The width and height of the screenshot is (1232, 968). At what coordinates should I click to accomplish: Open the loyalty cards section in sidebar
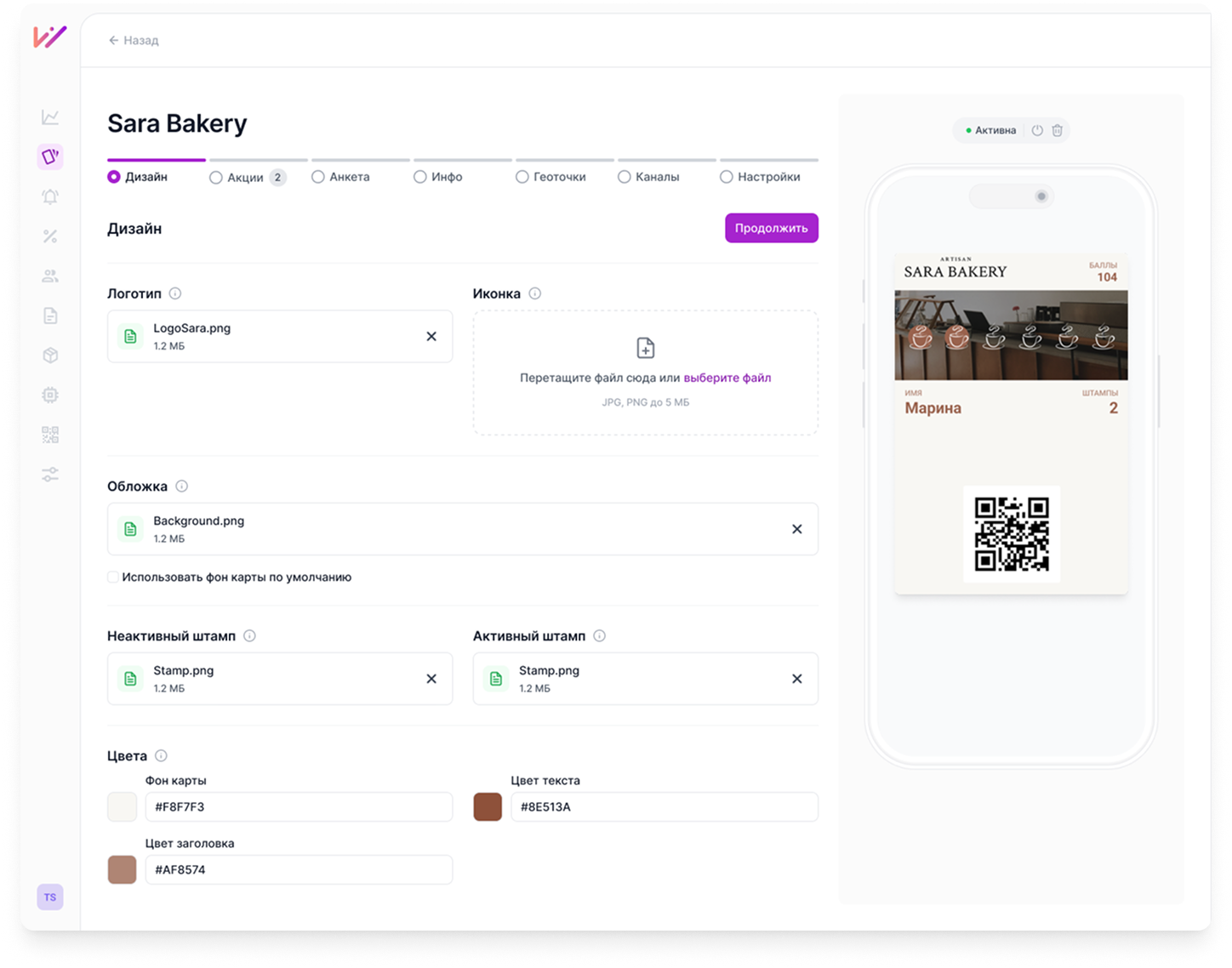click(50, 157)
